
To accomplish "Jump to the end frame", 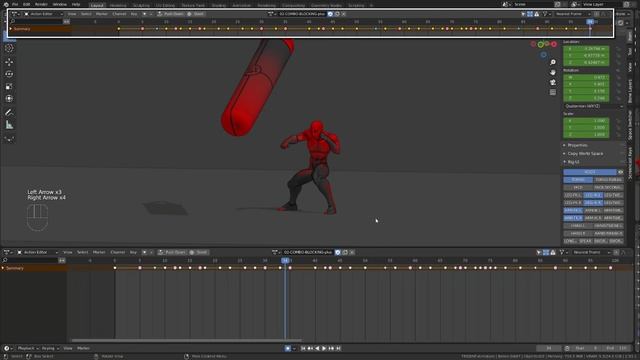I will pyautogui.click(x=338, y=349).
